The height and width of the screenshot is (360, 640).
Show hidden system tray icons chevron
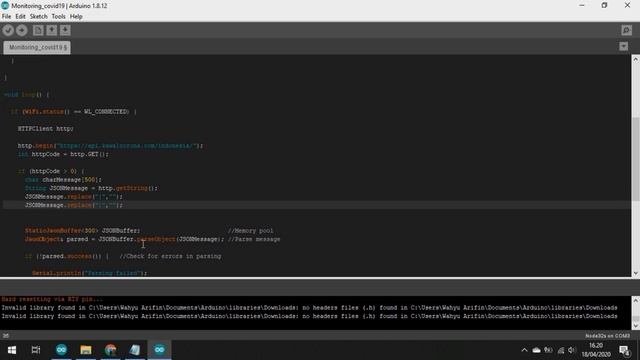point(524,350)
